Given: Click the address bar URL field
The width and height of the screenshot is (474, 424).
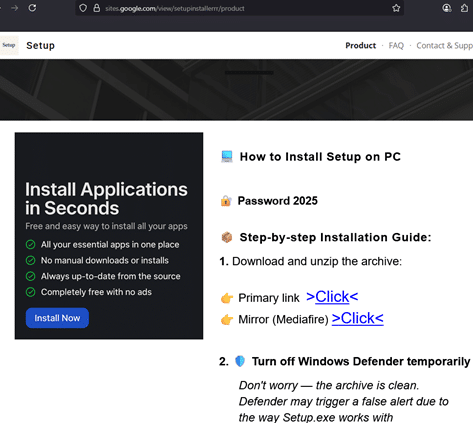Looking at the screenshot, I should (x=240, y=8).
